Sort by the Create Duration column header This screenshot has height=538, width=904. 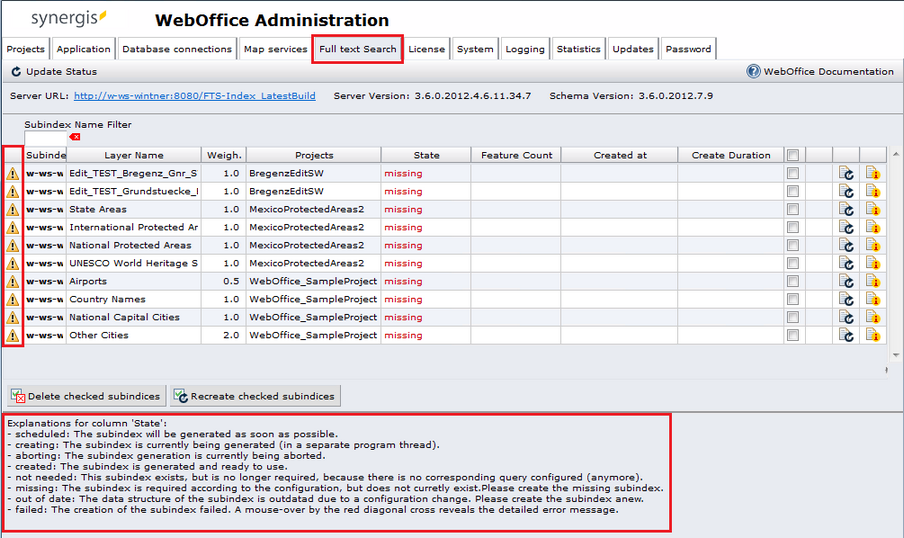(x=731, y=155)
